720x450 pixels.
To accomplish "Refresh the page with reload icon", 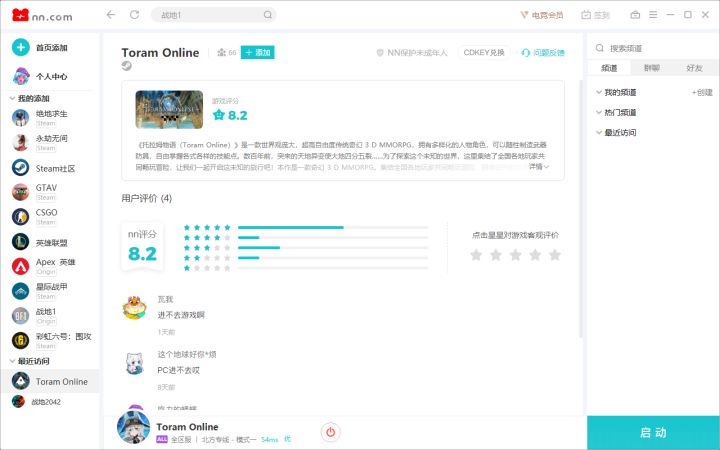I will click(x=134, y=15).
